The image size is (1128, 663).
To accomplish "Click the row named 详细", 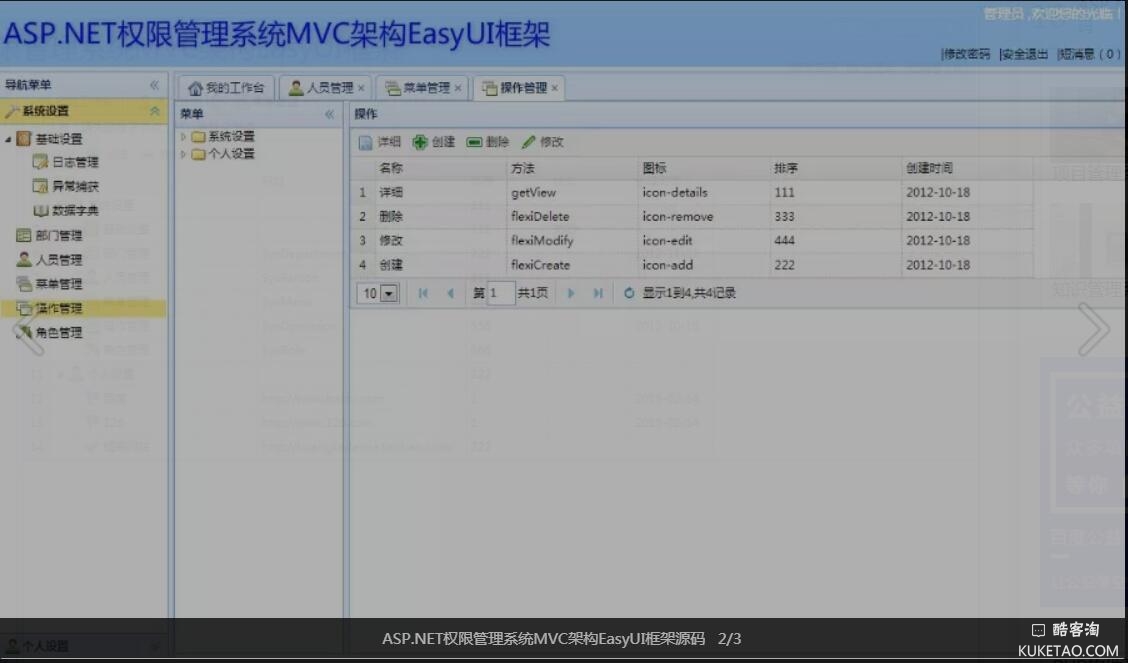I will tap(692, 193).
